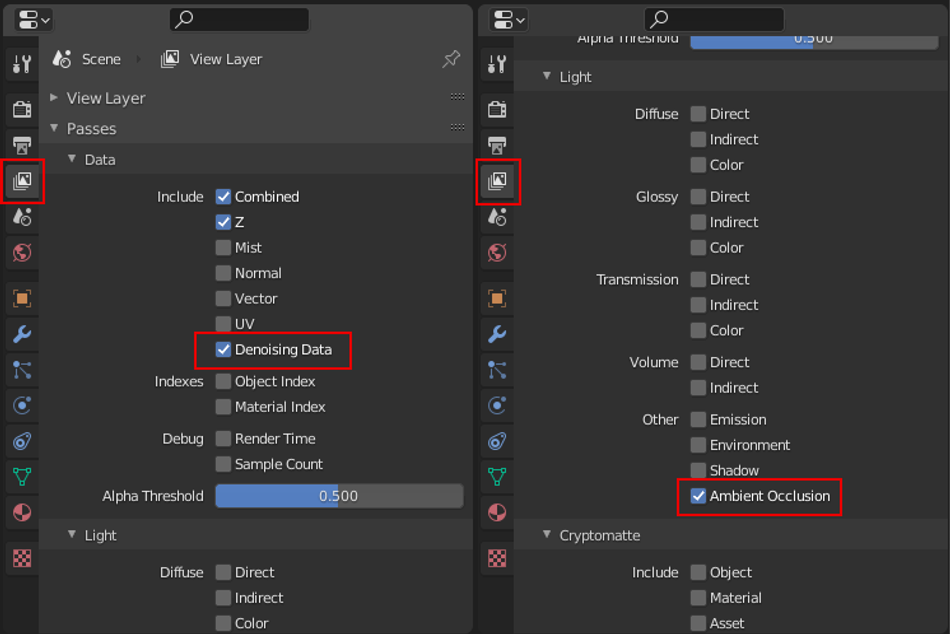This screenshot has width=950, height=634.
Task: Uncheck Ambient Occlusion pass
Action: [x=698, y=496]
